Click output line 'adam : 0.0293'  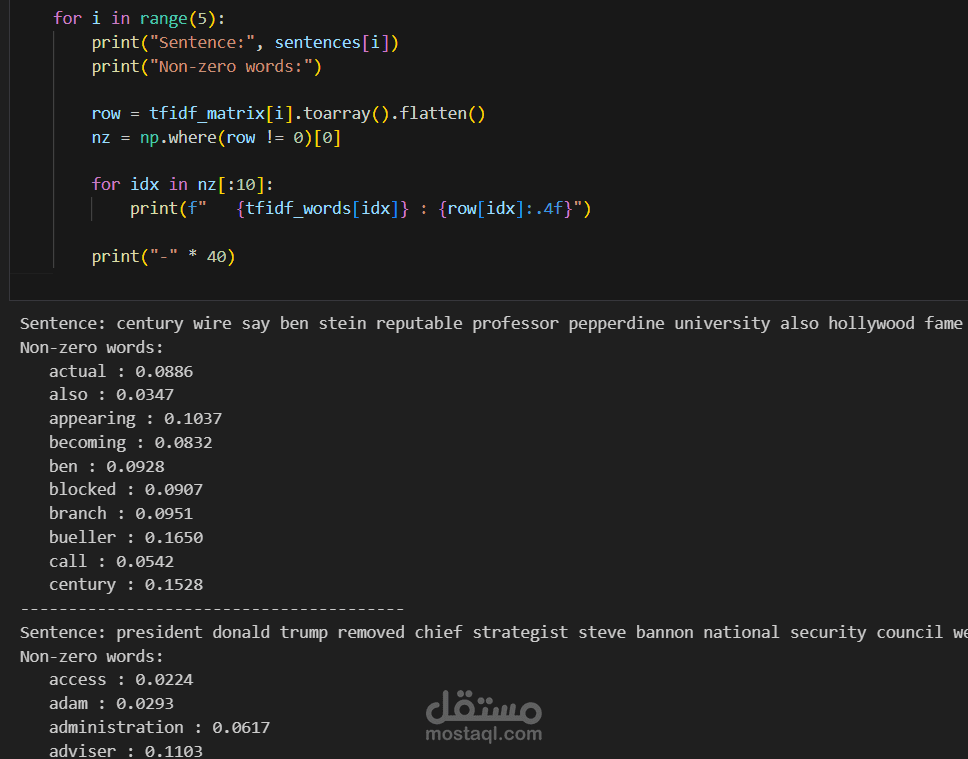pos(111,703)
